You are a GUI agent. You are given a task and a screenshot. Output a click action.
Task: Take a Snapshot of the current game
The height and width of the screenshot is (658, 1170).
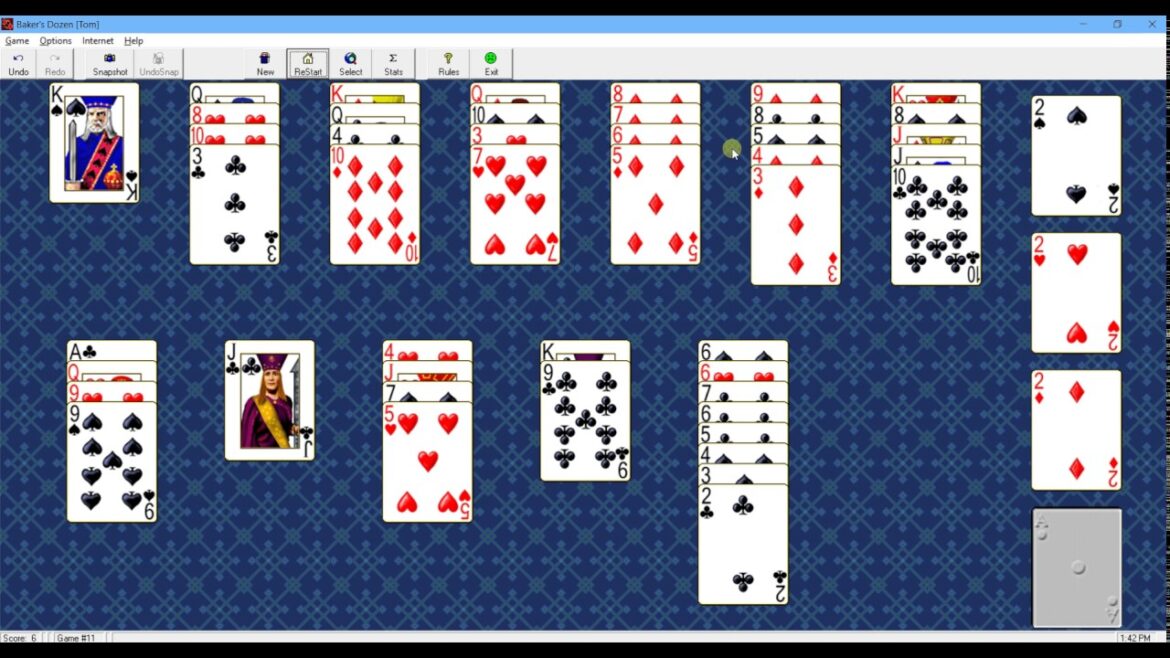tap(108, 62)
